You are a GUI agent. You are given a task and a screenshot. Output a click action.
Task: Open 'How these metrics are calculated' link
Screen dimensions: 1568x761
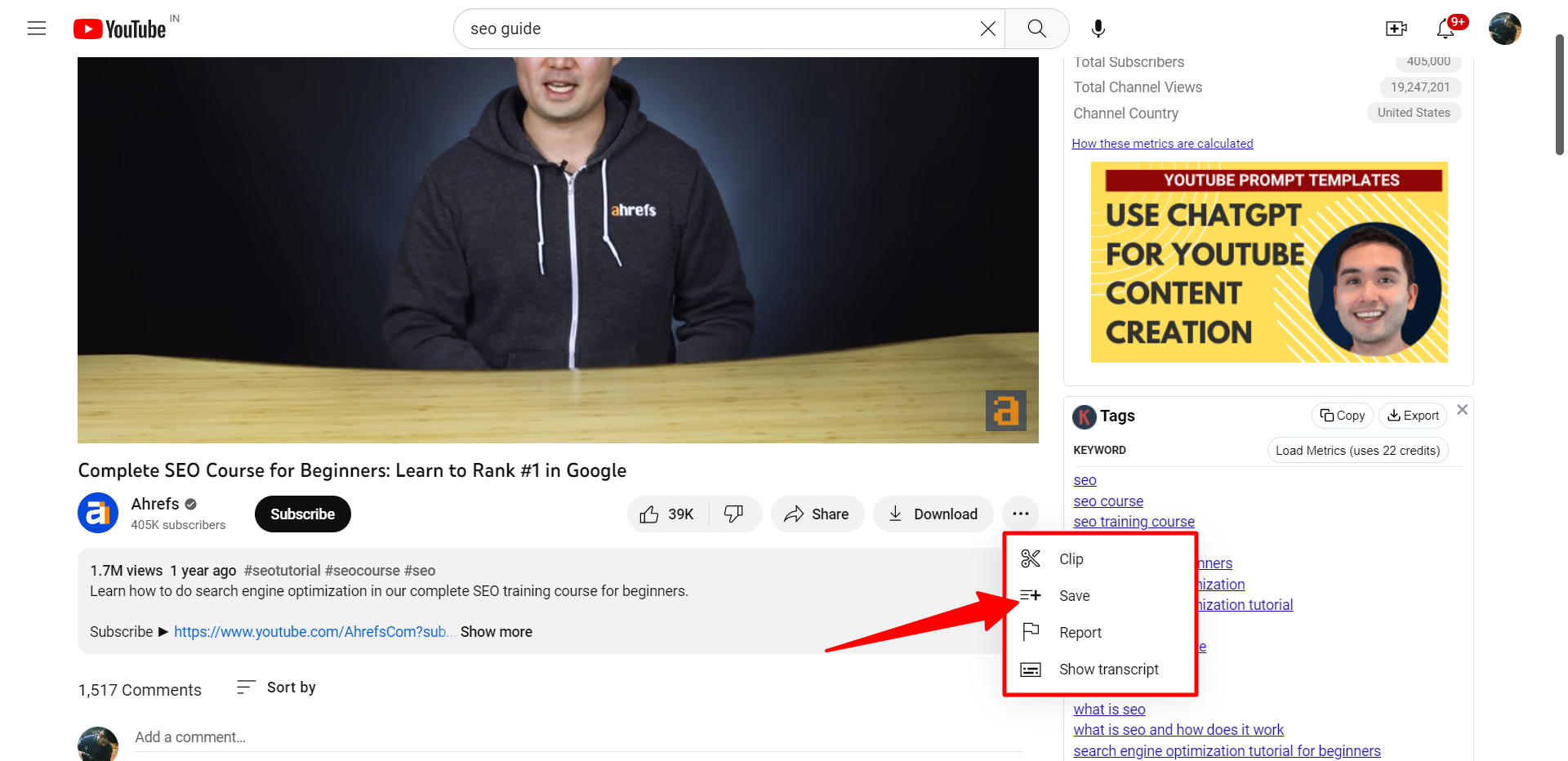pos(1162,144)
